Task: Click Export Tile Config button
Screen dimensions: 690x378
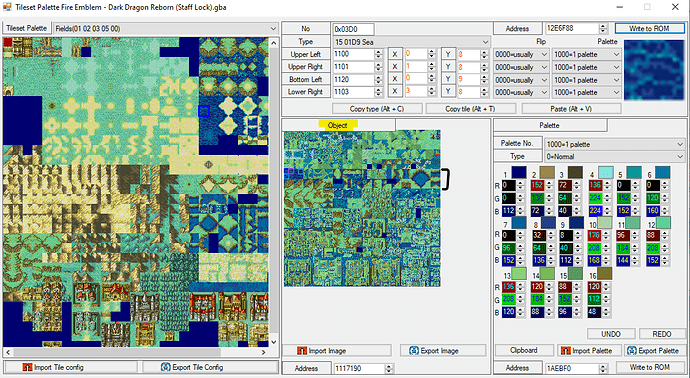Action: (x=210, y=367)
